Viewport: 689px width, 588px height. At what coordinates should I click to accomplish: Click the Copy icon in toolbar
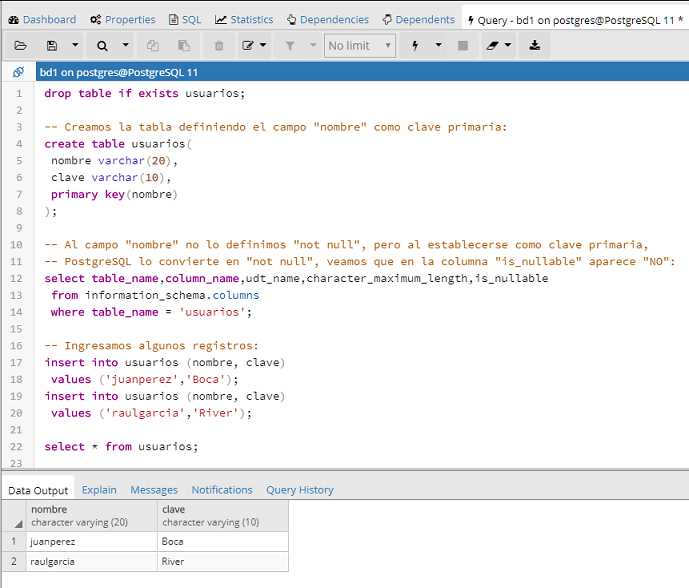152,45
